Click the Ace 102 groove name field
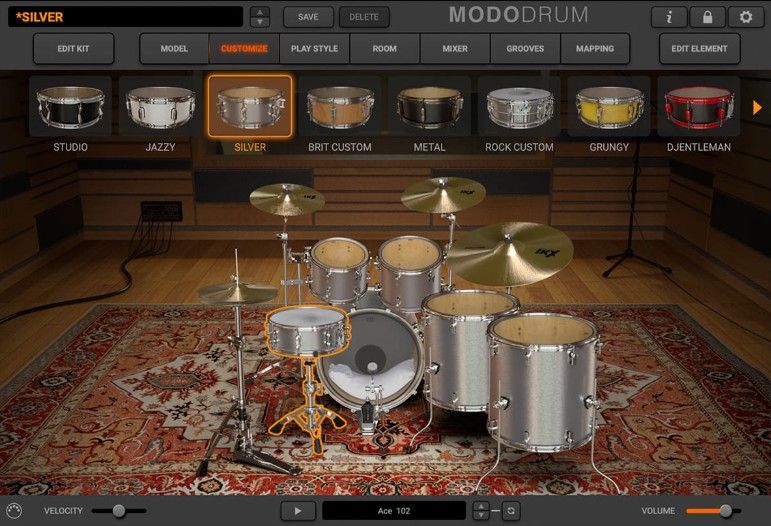This screenshot has height=526, width=771. (394, 510)
